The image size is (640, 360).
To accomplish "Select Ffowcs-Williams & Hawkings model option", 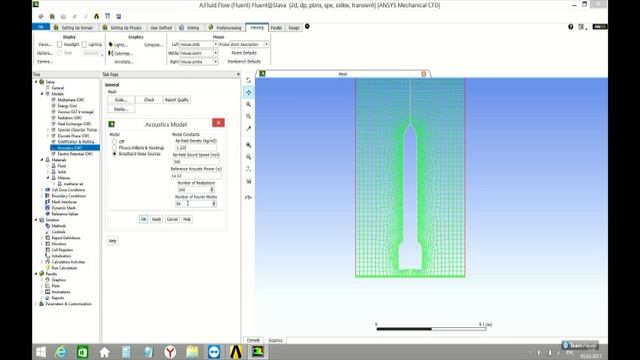I will pos(115,148).
